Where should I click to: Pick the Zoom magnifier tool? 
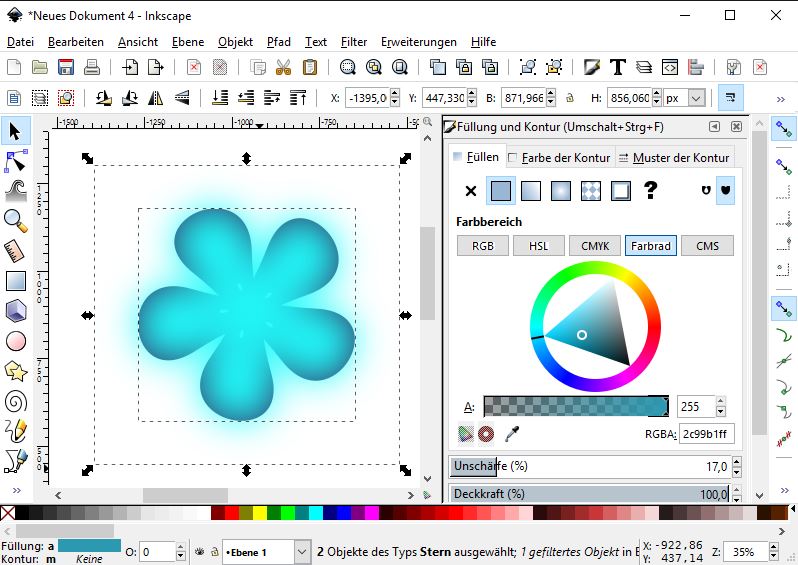tap(16, 221)
